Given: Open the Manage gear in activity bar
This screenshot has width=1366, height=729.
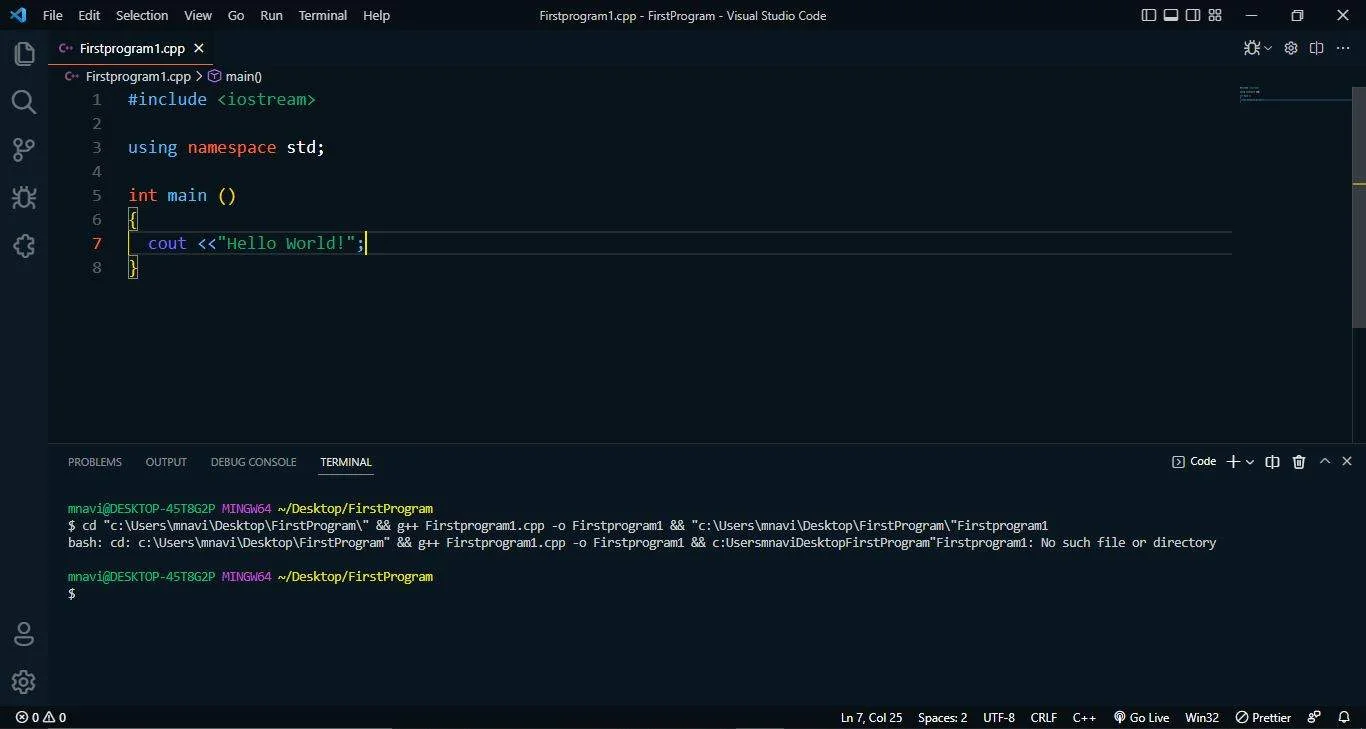Looking at the screenshot, I should (24, 682).
